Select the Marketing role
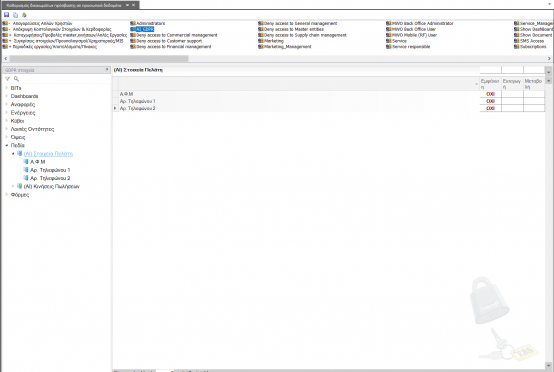 tap(274, 41)
